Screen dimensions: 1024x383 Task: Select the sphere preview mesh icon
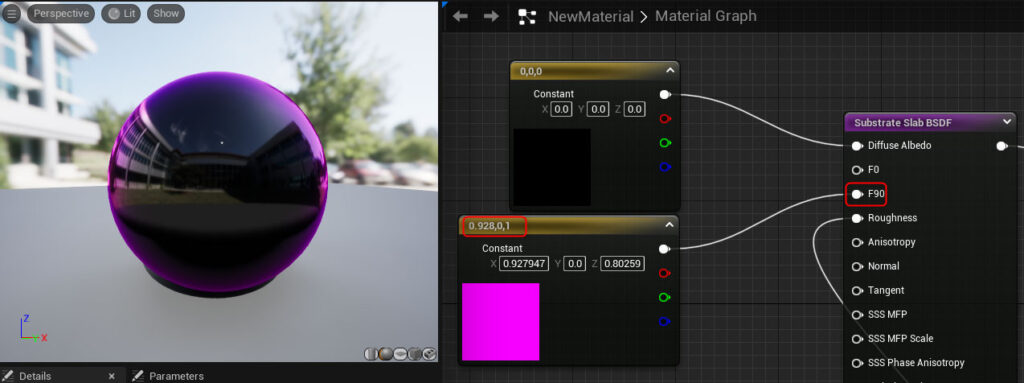tap(385, 354)
